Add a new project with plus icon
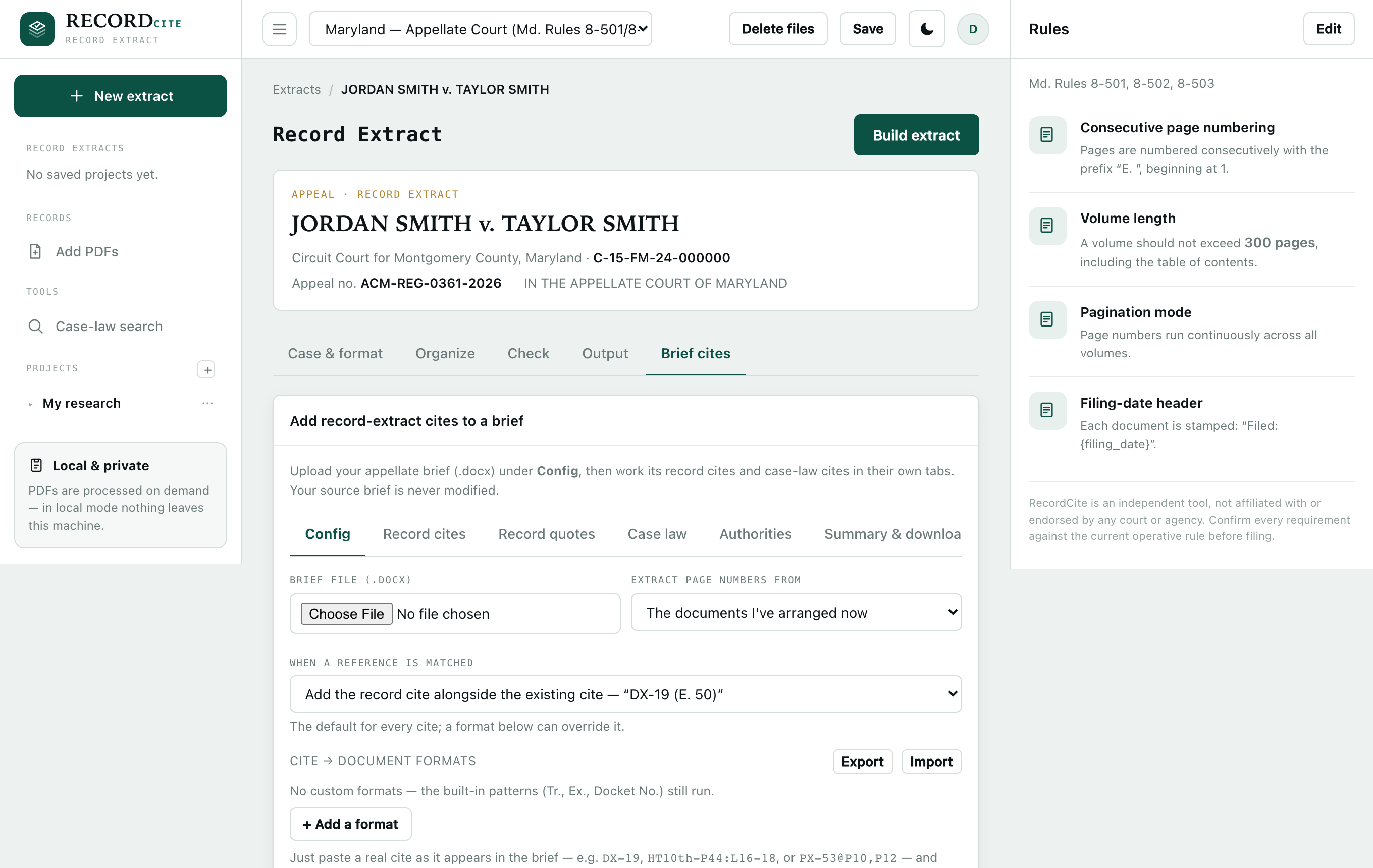This screenshot has width=1373, height=868. point(206,370)
